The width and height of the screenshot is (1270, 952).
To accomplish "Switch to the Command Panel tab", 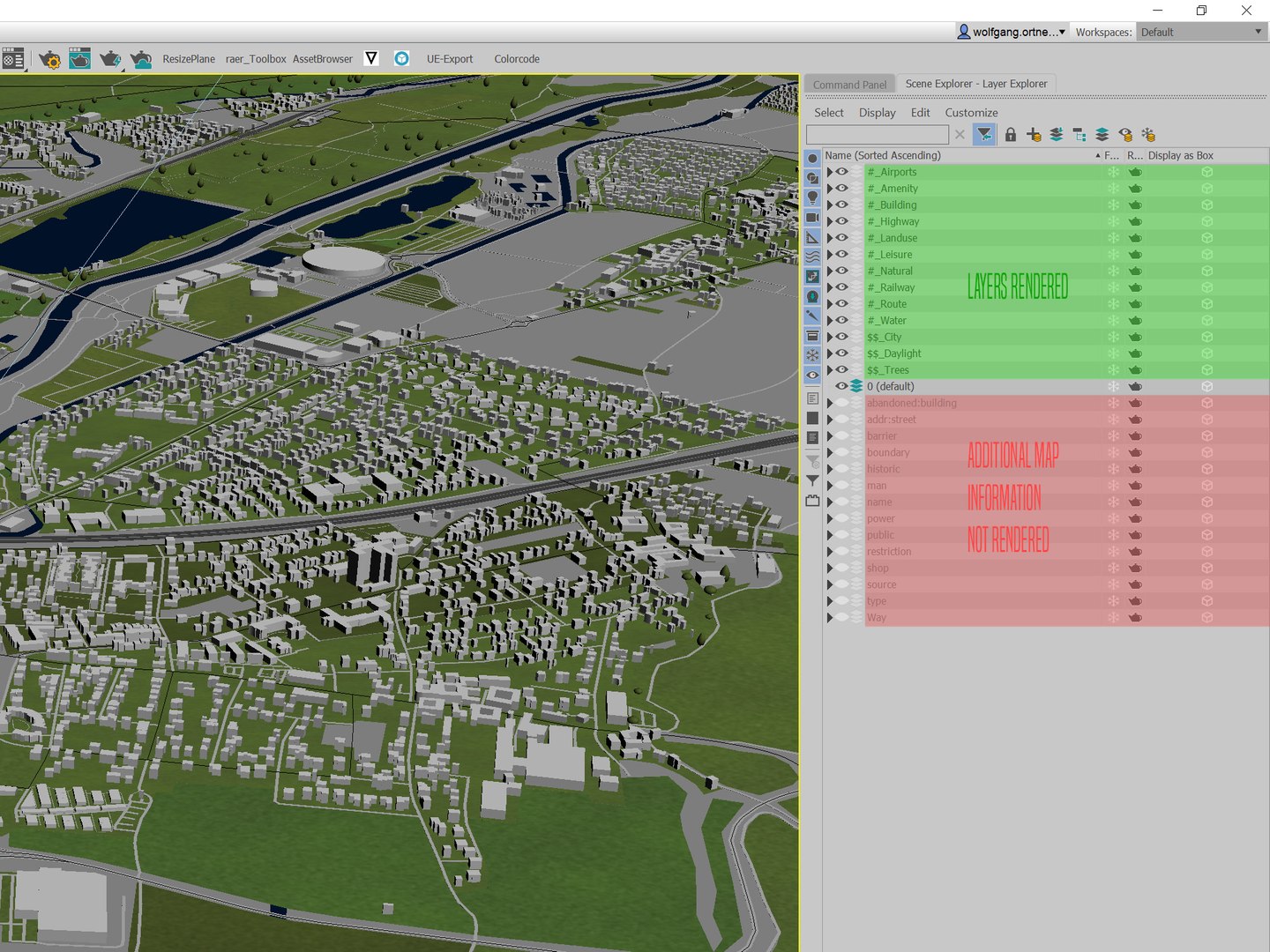I will [x=849, y=85].
